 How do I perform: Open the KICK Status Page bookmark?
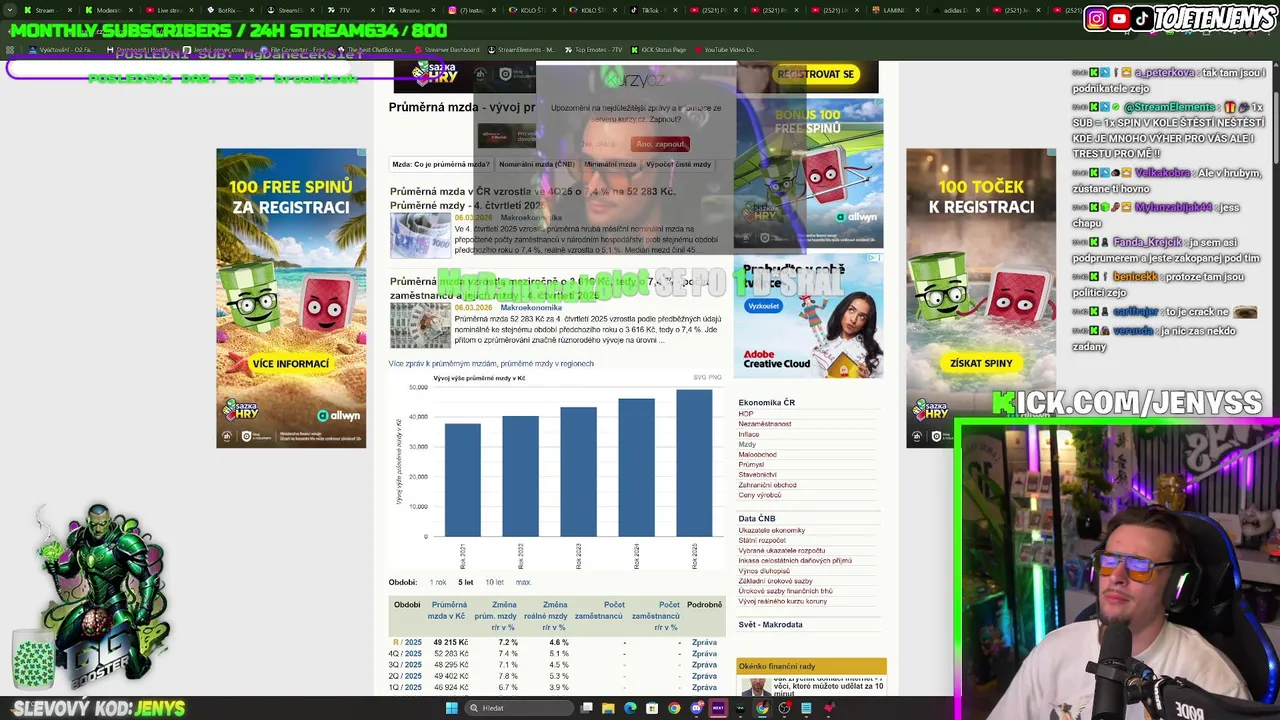[658, 50]
